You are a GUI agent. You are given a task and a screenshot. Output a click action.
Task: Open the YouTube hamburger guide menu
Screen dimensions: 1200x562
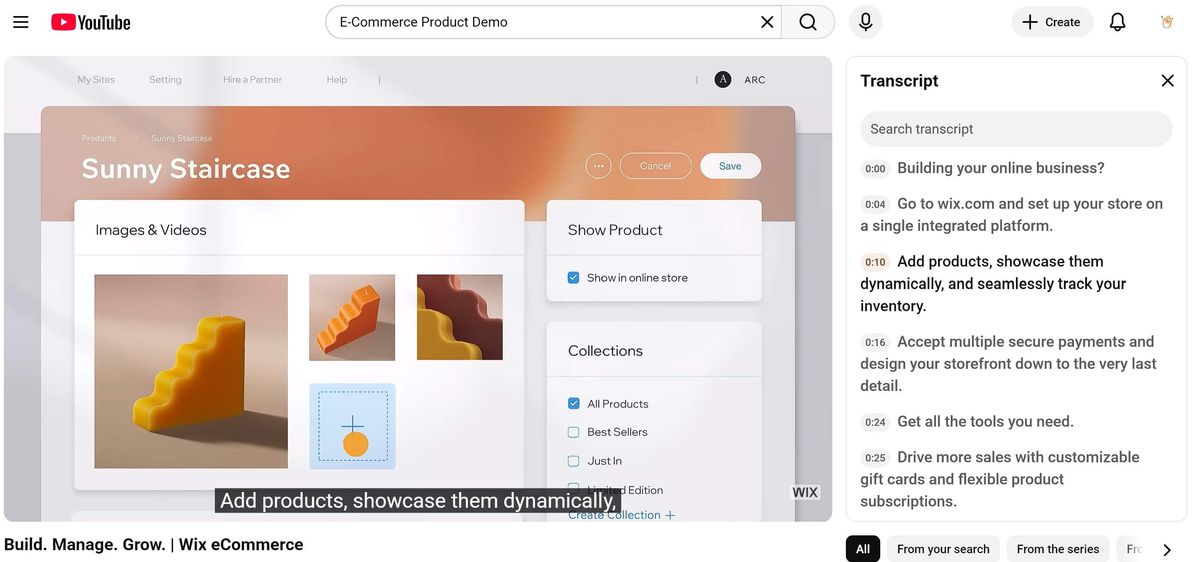pos(21,22)
